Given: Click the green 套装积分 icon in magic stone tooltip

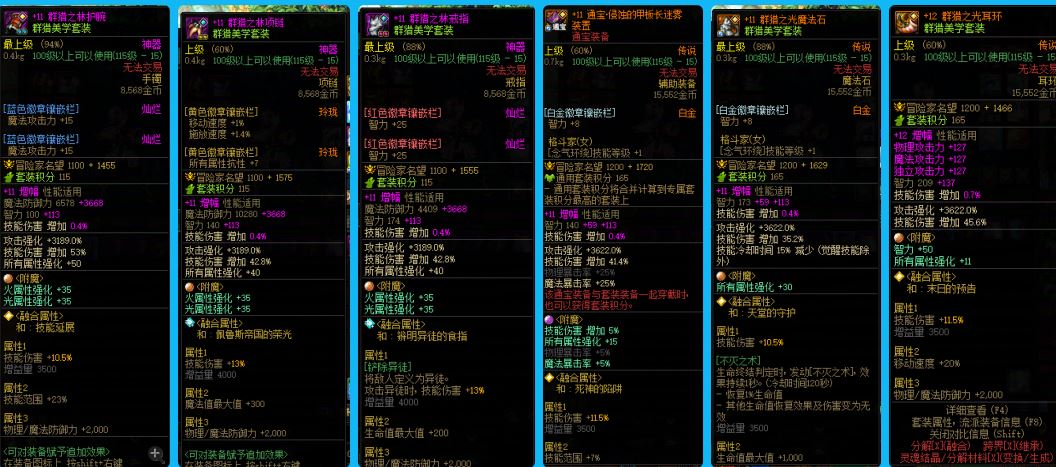Looking at the screenshot, I should click(x=721, y=175).
